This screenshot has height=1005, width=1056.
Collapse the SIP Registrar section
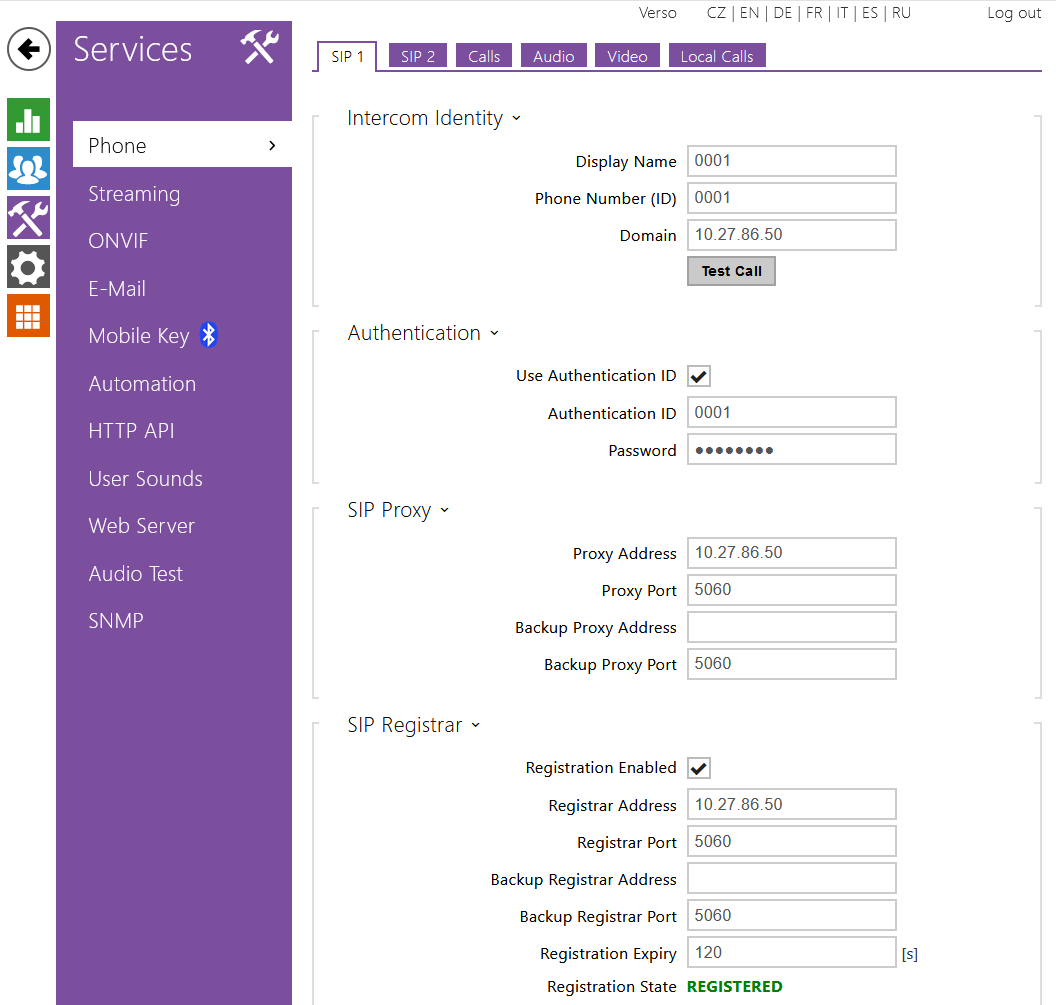[x=475, y=725]
